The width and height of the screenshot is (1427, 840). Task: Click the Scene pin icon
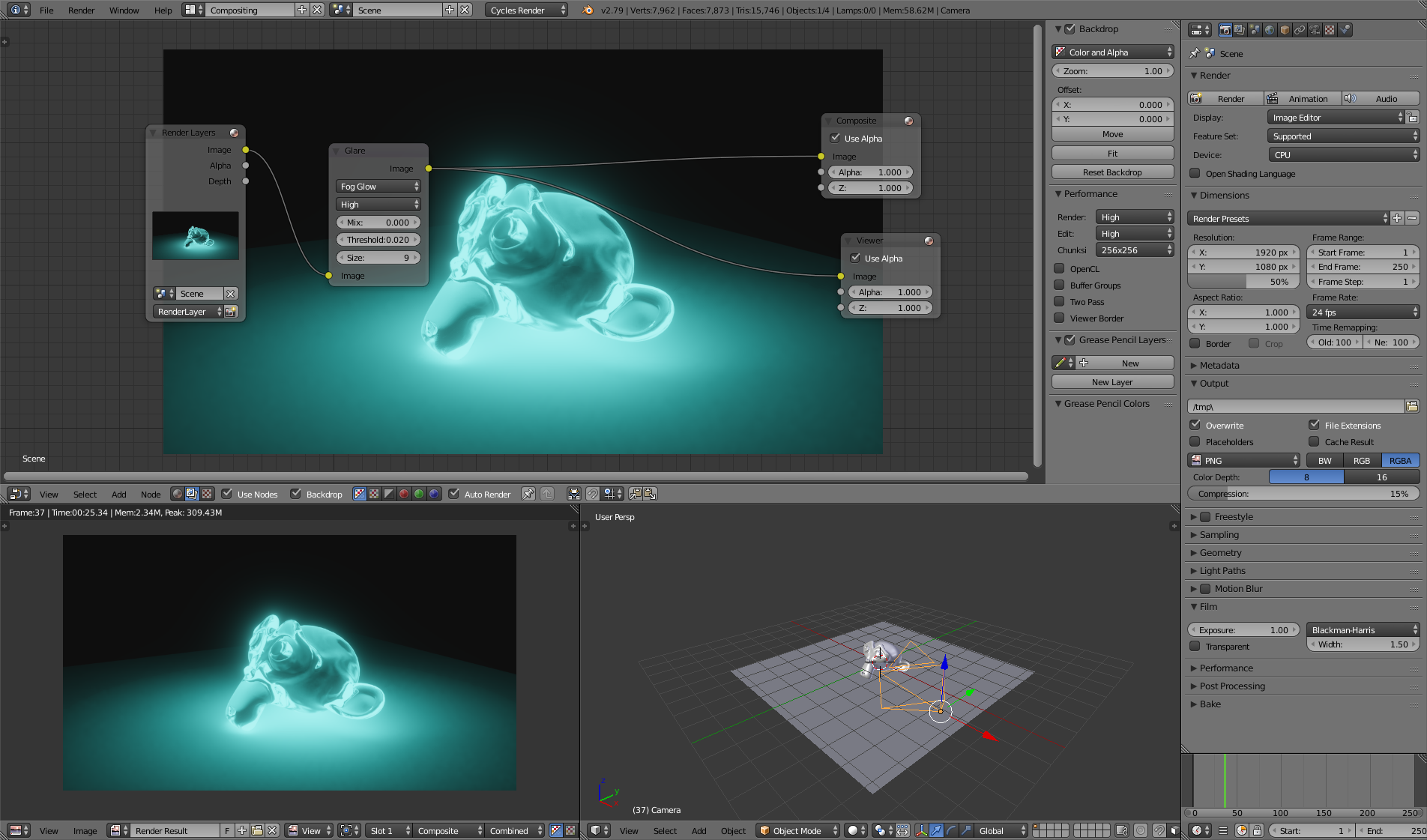pos(1195,53)
